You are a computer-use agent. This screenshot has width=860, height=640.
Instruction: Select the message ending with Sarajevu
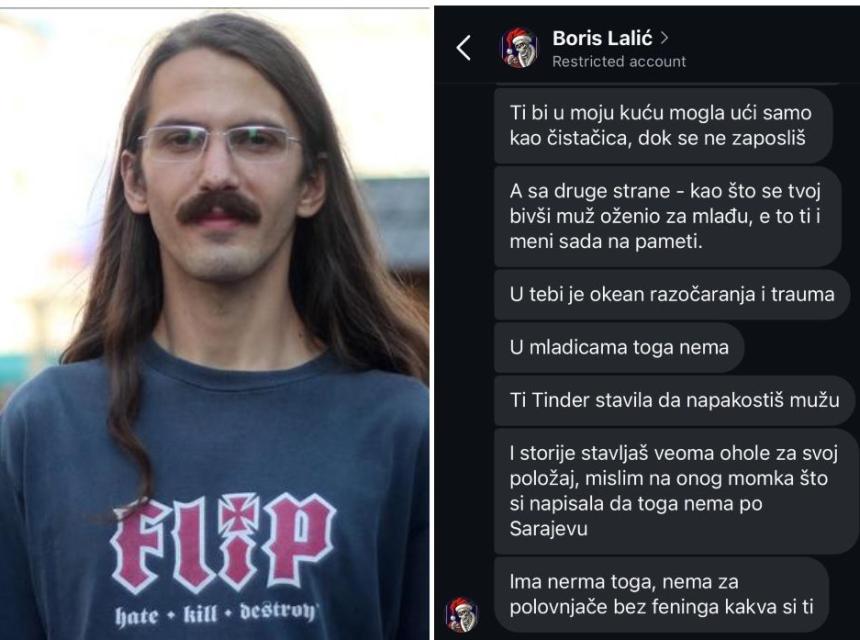tap(676, 491)
